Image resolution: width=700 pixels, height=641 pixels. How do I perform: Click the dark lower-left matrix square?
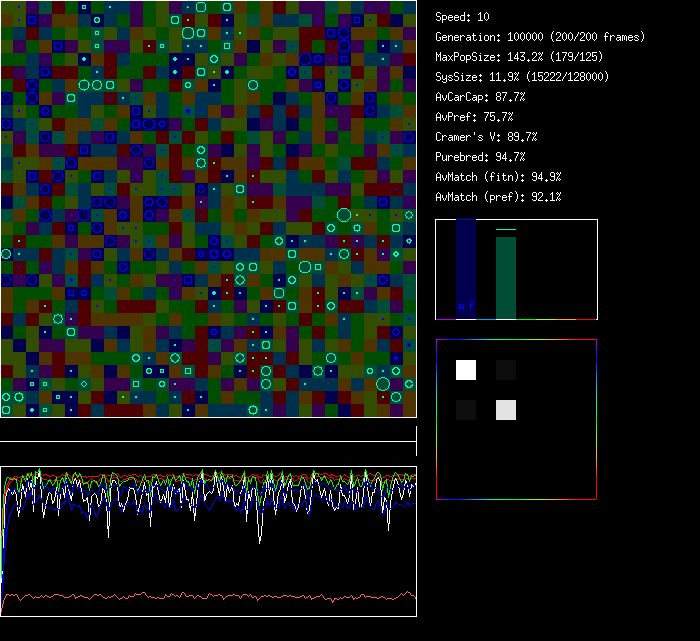click(466, 410)
